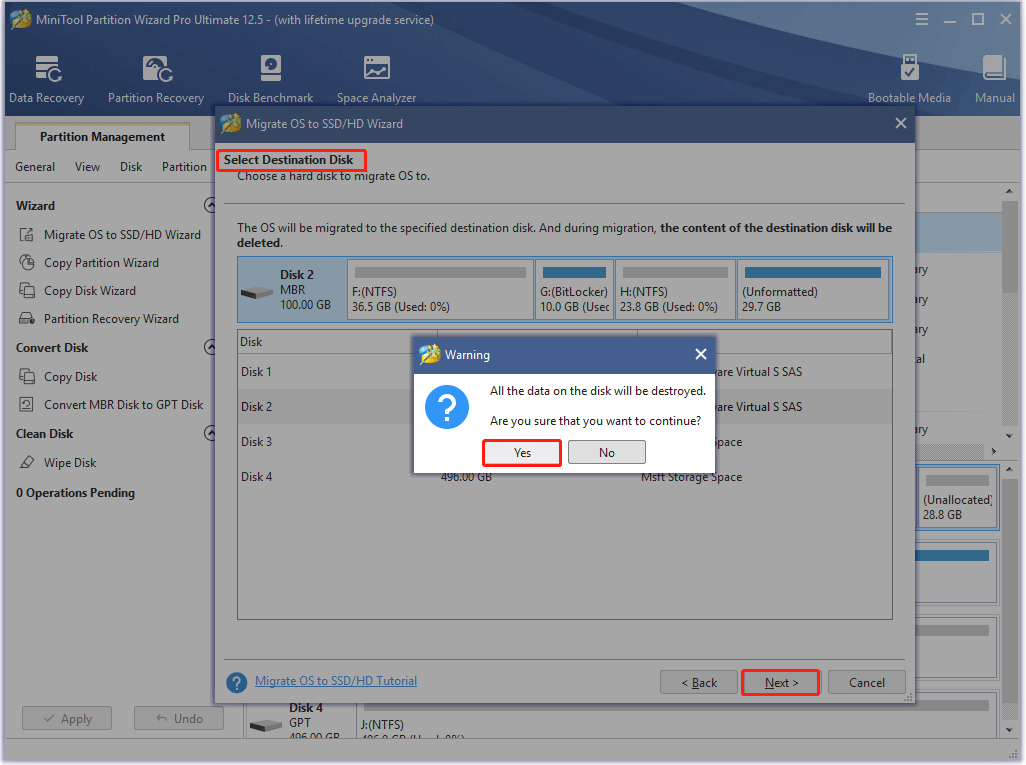Open the Manual from the toolbar
The image size is (1026, 765).
(x=994, y=79)
